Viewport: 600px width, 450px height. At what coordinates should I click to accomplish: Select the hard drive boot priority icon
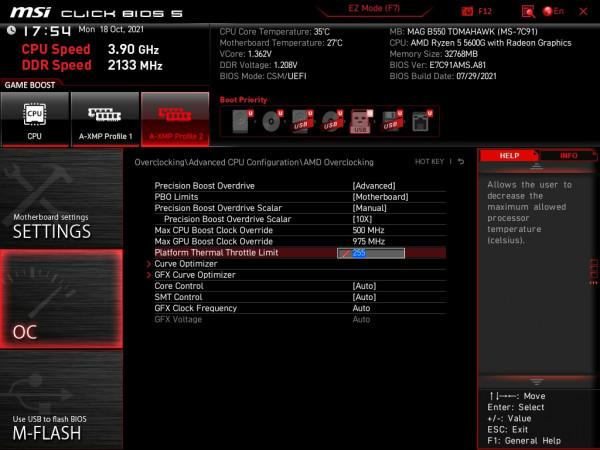[241, 122]
